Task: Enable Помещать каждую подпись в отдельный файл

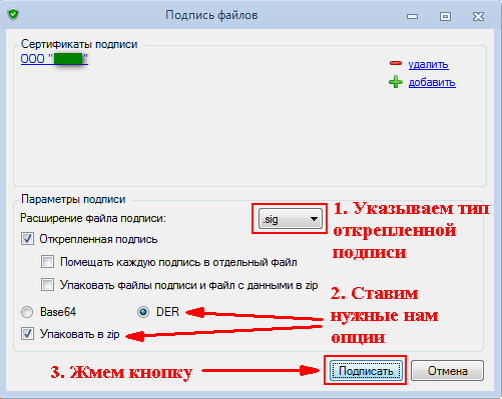Action: 47,262
